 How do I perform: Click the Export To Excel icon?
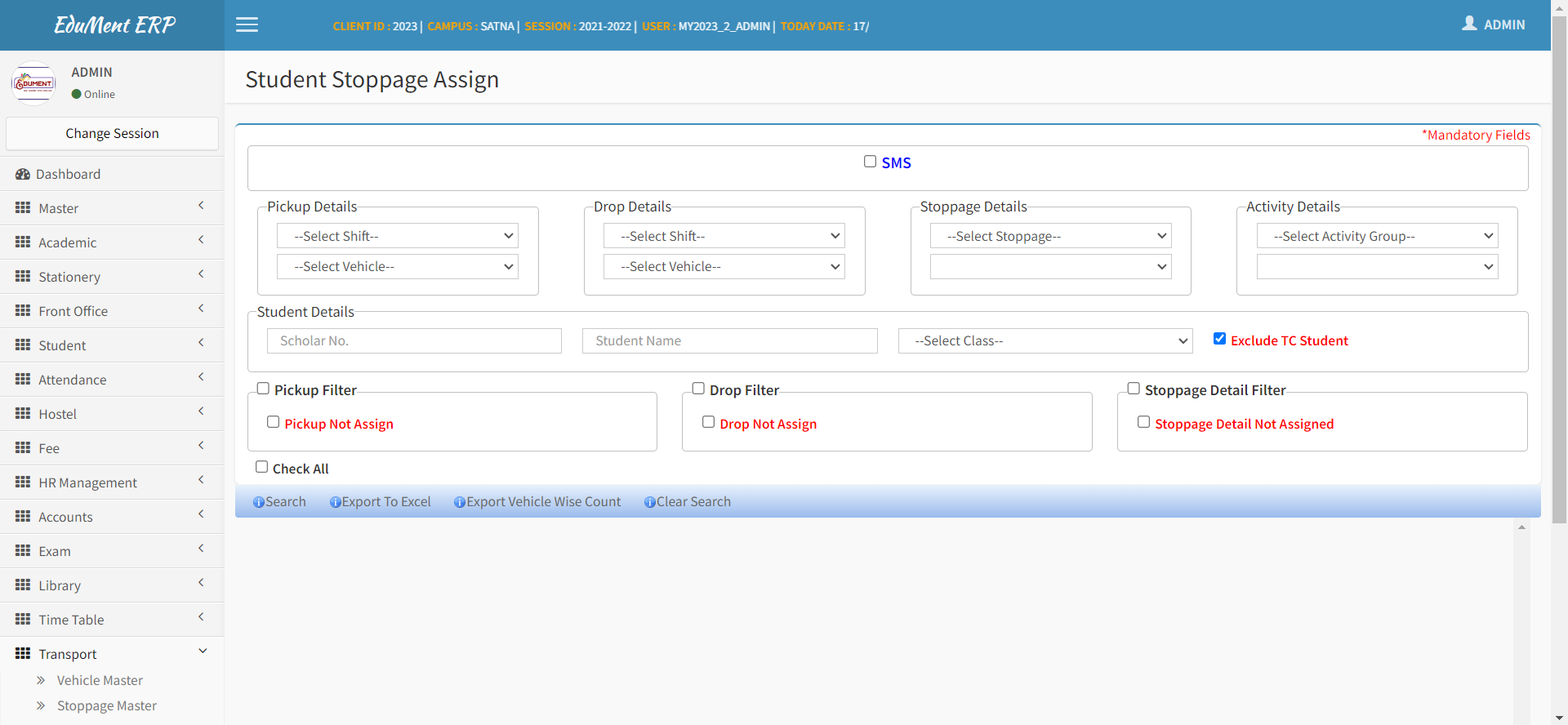tap(335, 502)
